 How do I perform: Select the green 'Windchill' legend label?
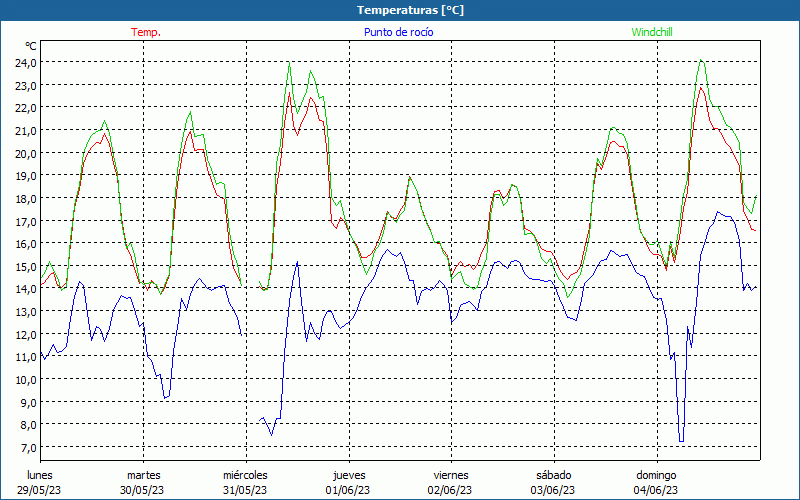pyautogui.click(x=652, y=32)
